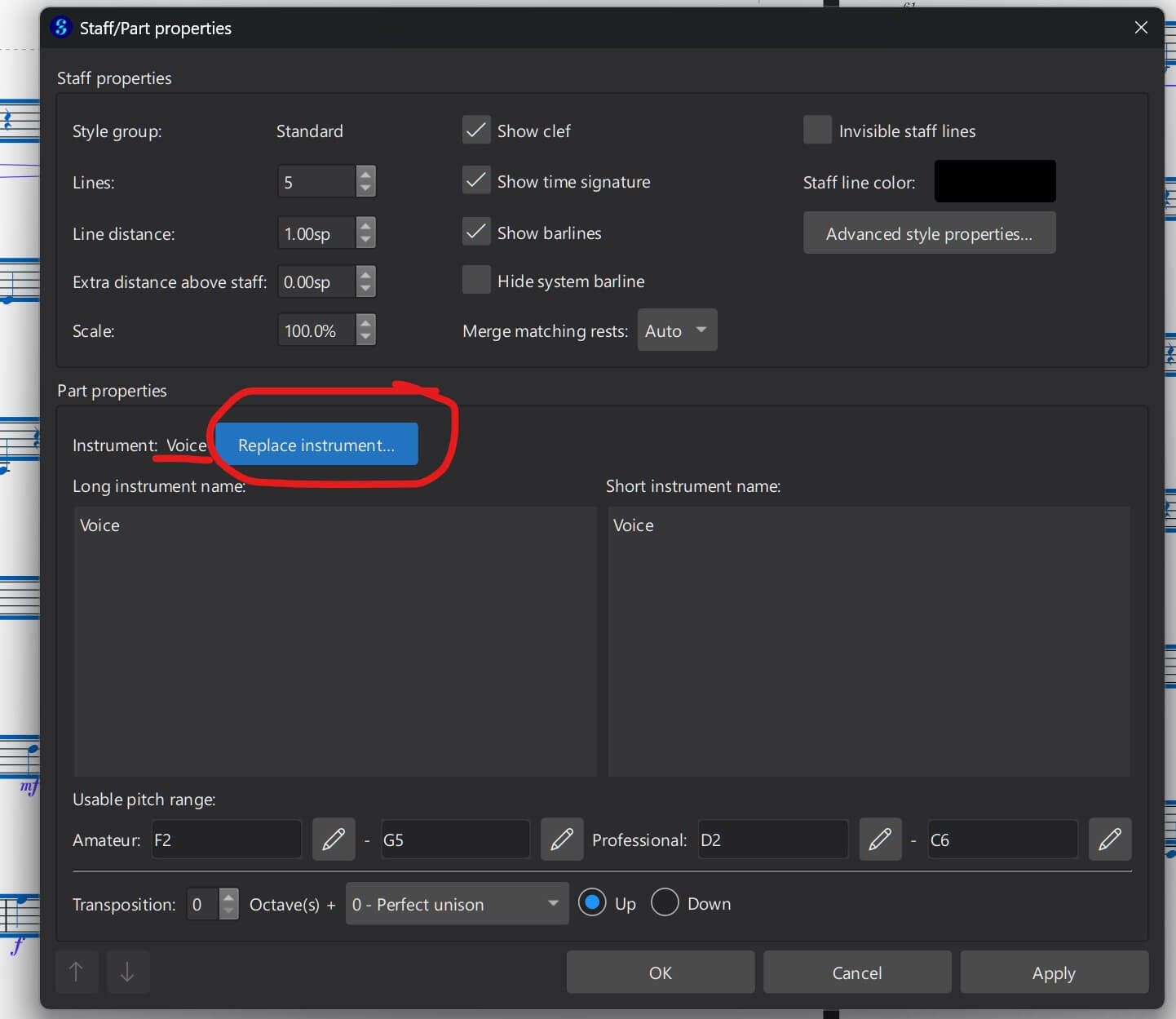Image resolution: width=1176 pixels, height=1019 pixels.
Task: Click pencil icon next to Amateur F2 field
Action: (x=334, y=840)
